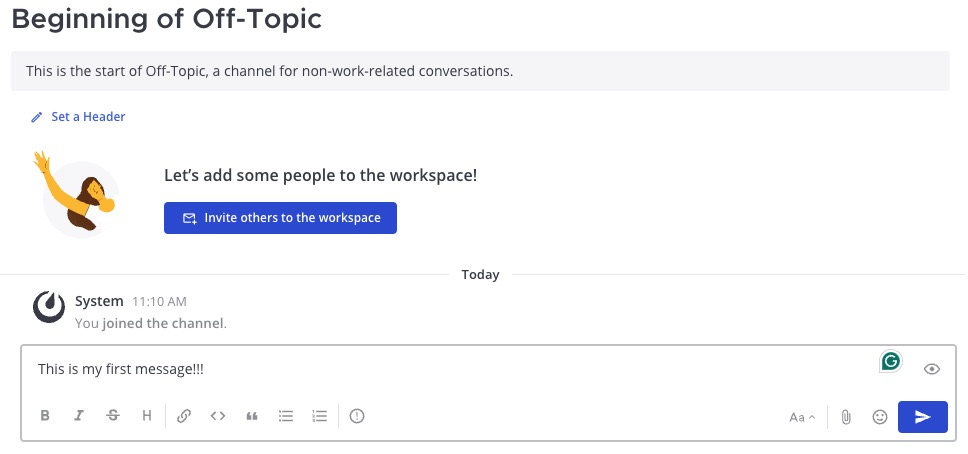Click the System user avatar

click(50, 307)
